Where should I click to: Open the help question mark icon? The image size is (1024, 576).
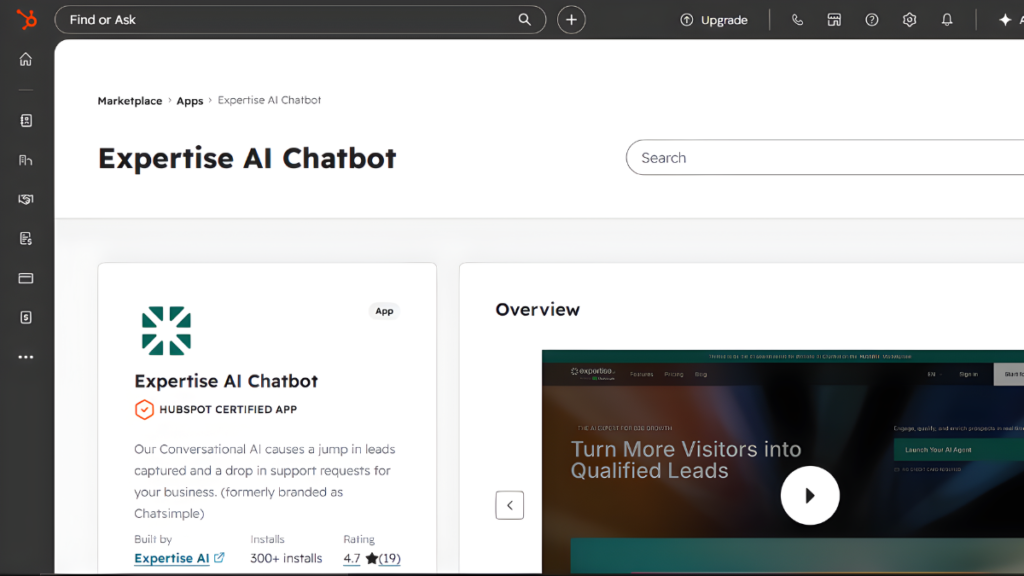point(872,20)
